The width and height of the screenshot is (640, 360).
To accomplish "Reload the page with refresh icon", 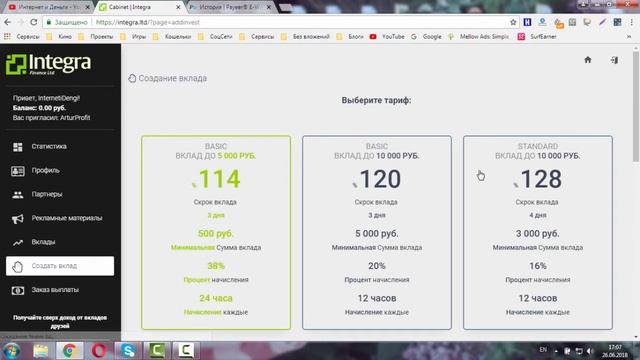I will tap(34, 22).
